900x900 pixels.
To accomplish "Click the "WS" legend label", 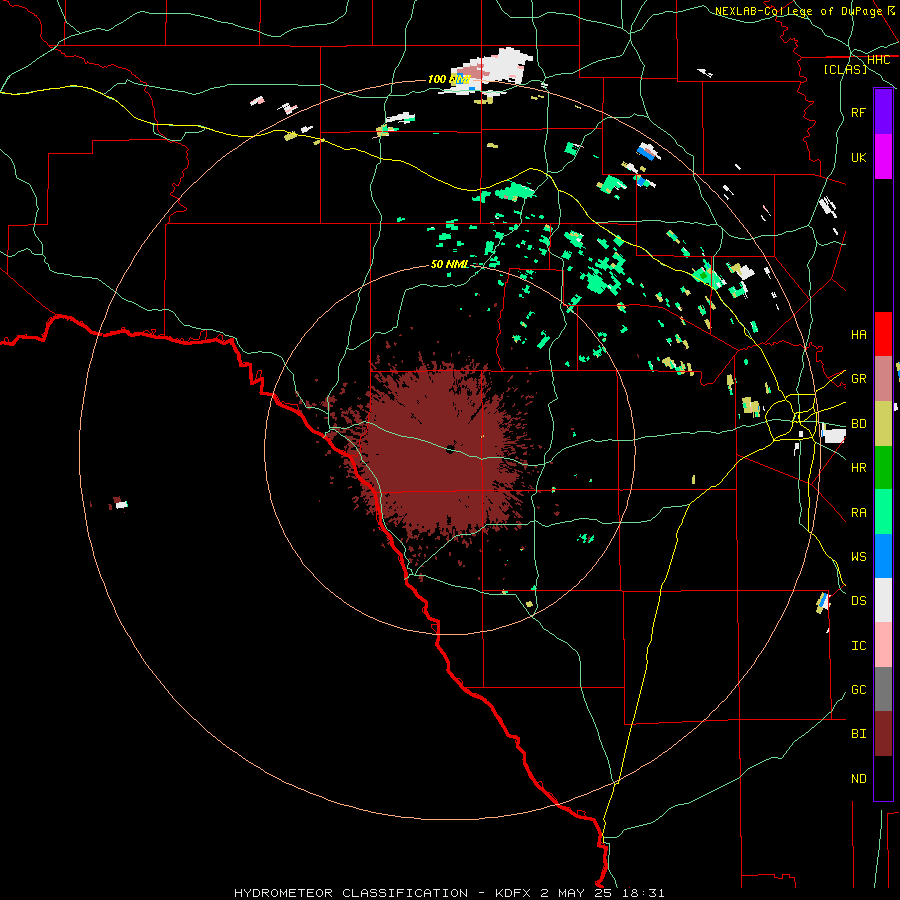I will [x=859, y=557].
